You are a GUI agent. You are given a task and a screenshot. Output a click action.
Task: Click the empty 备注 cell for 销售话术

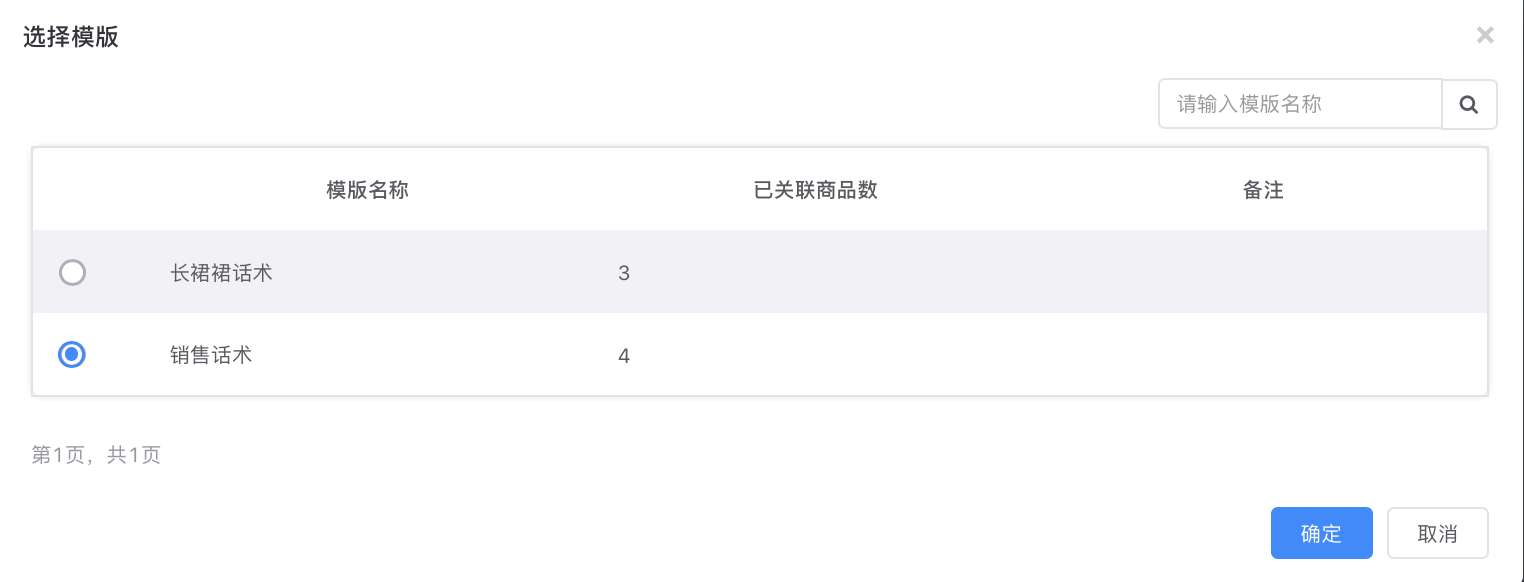coord(1263,354)
